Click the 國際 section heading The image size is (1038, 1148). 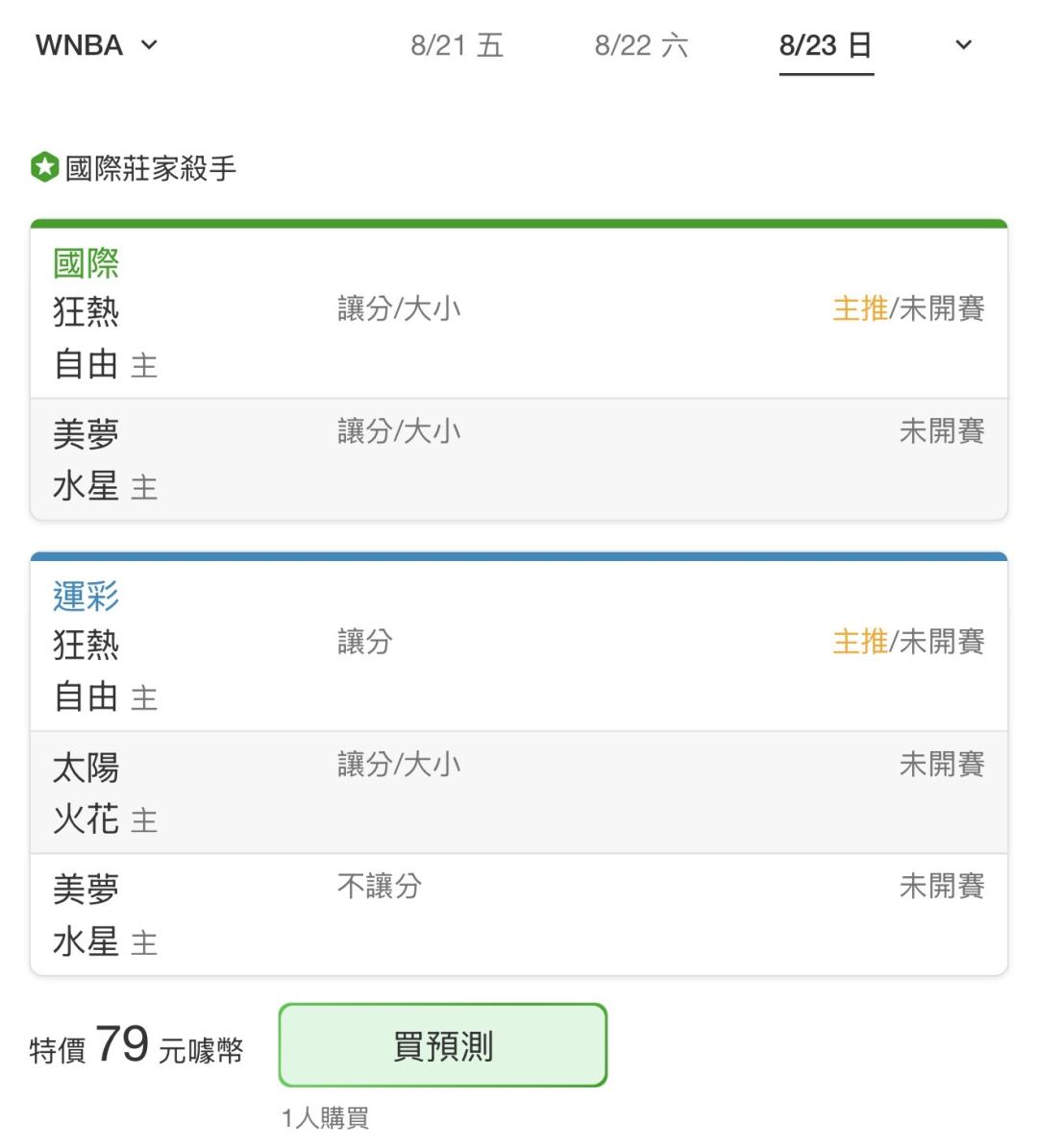point(86,263)
